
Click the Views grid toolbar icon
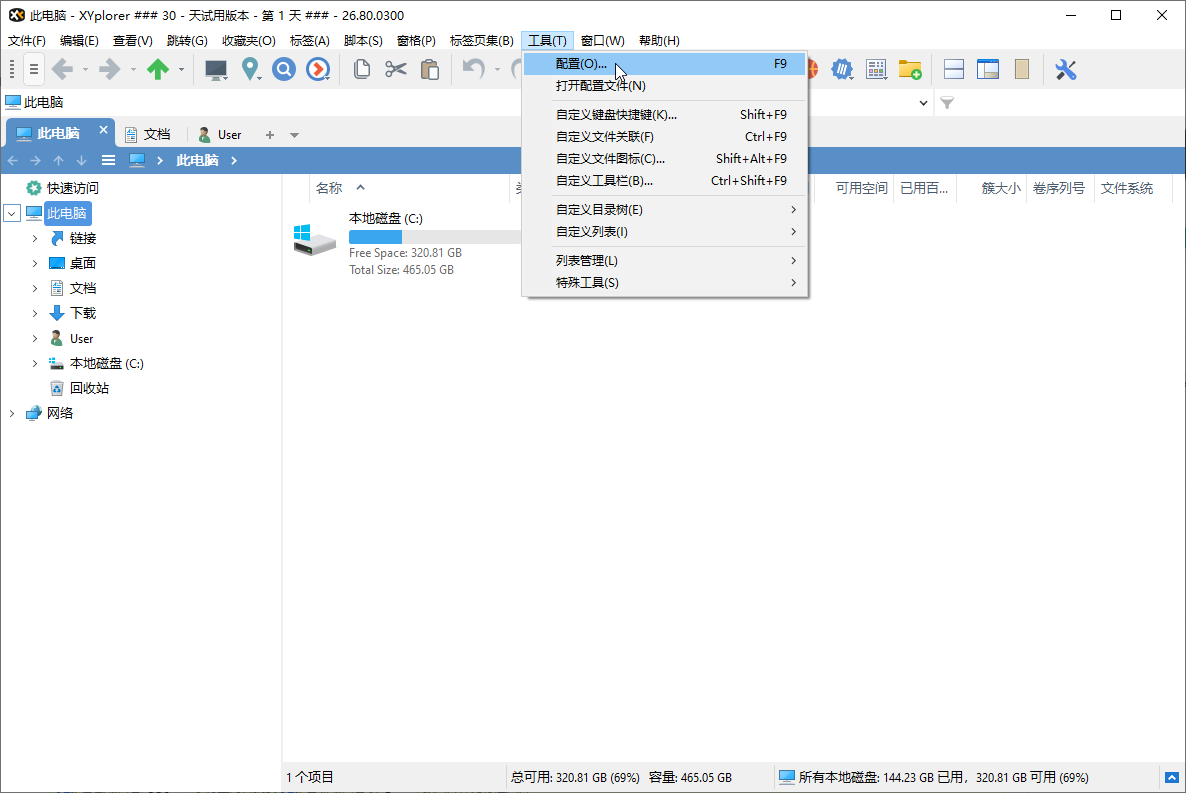point(876,70)
